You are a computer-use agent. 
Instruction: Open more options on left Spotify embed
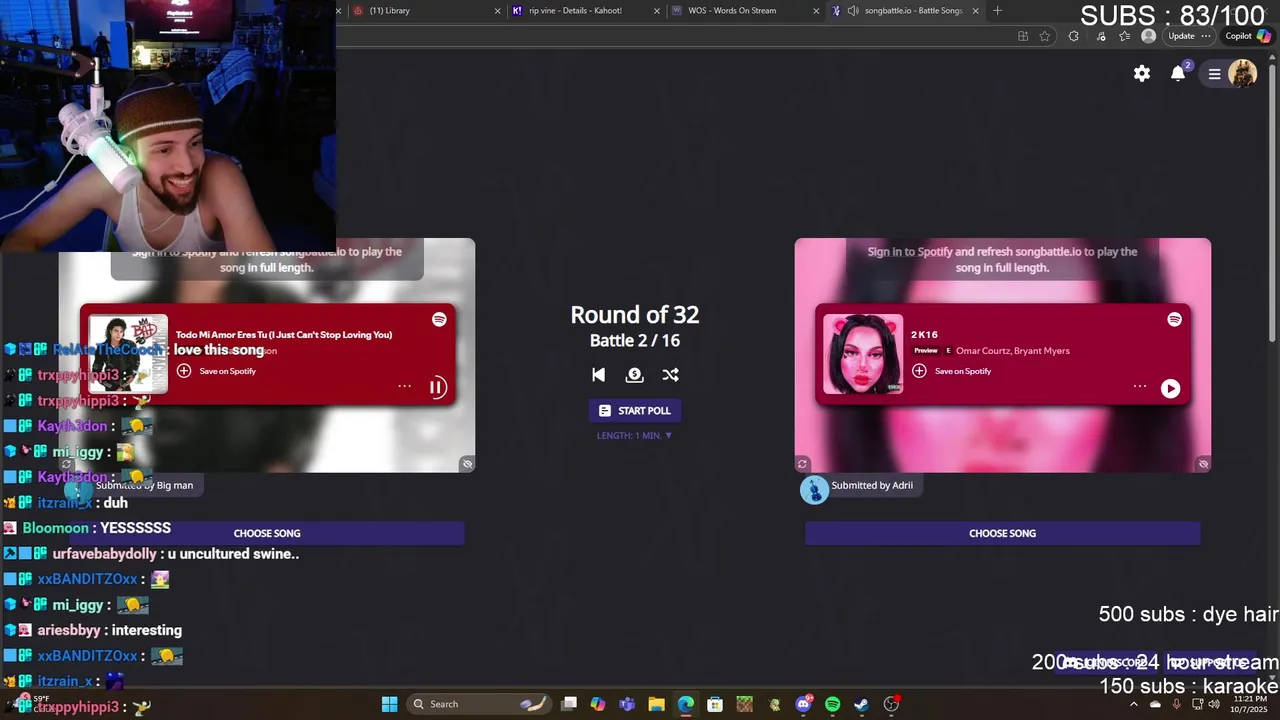404,386
